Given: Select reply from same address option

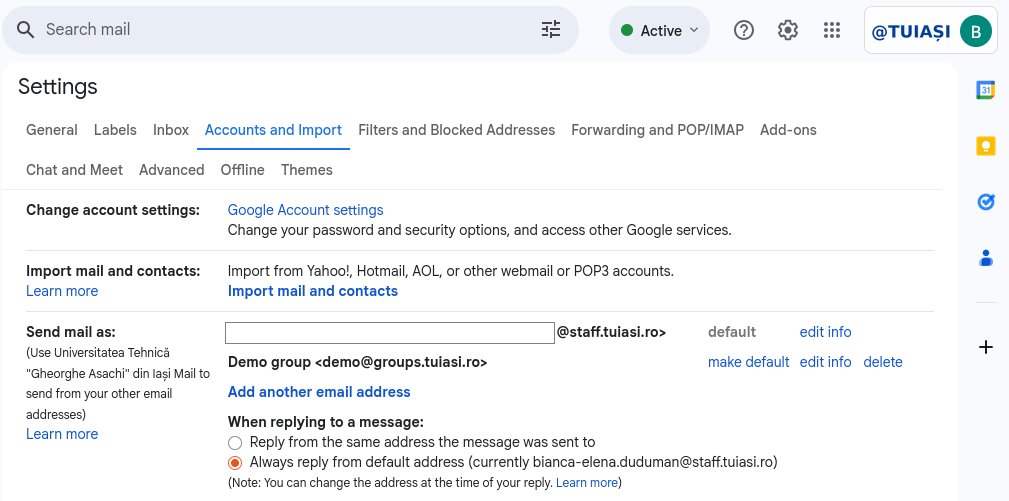Looking at the screenshot, I should coord(235,442).
